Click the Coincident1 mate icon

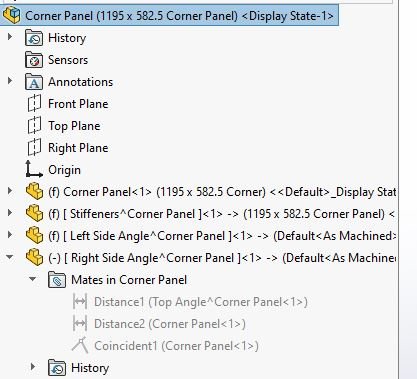click(80, 345)
